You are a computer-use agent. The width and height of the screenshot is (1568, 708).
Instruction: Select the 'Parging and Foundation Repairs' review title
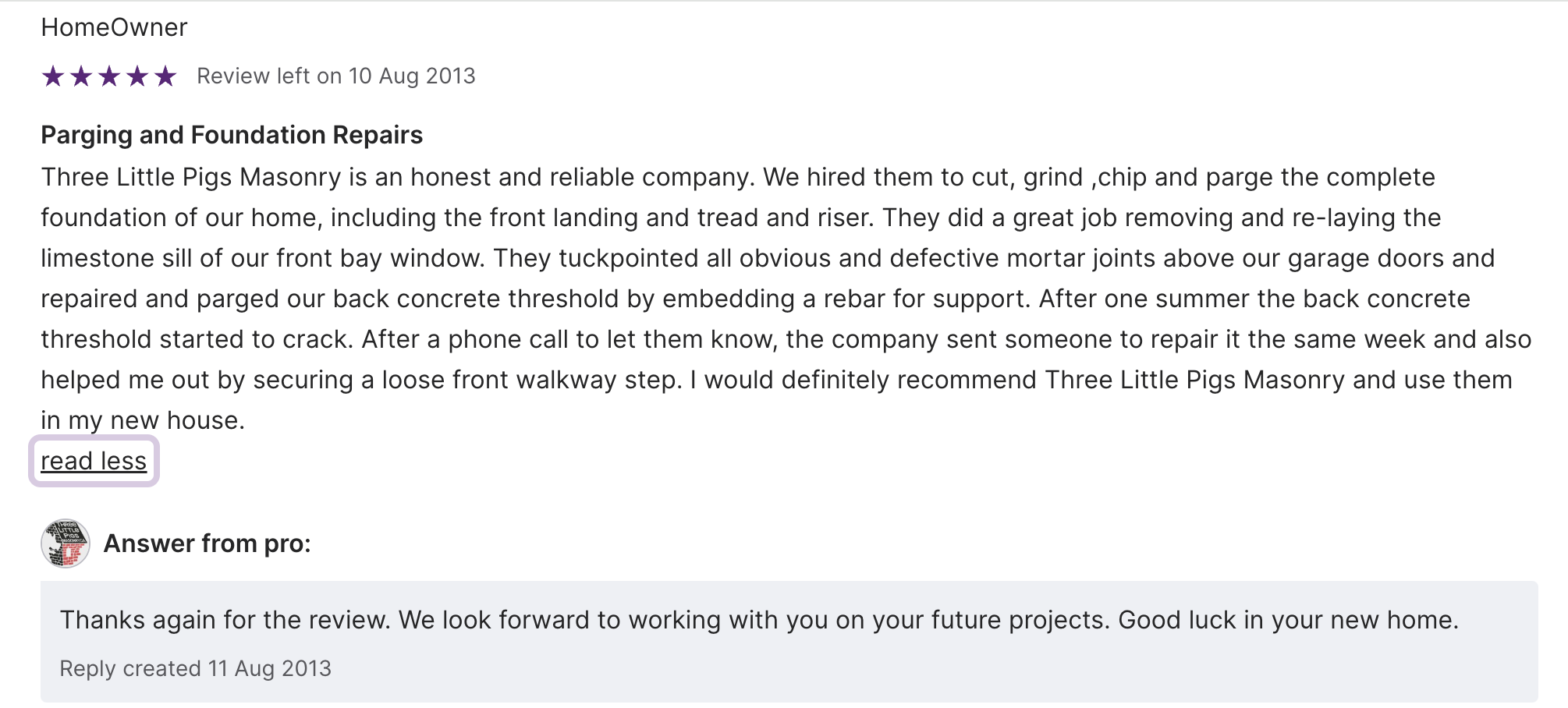232,135
